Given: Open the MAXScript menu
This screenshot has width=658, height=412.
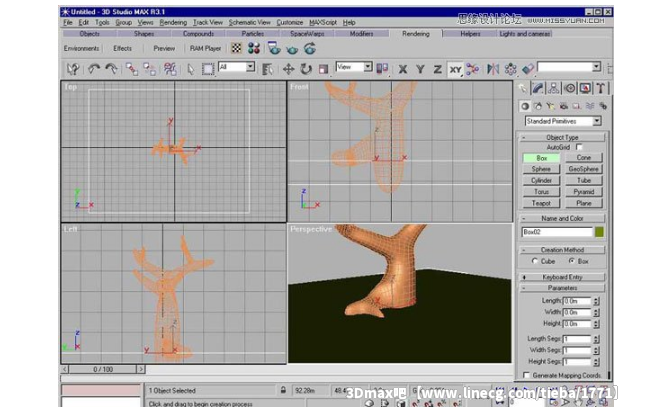Looking at the screenshot, I should 323,22.
